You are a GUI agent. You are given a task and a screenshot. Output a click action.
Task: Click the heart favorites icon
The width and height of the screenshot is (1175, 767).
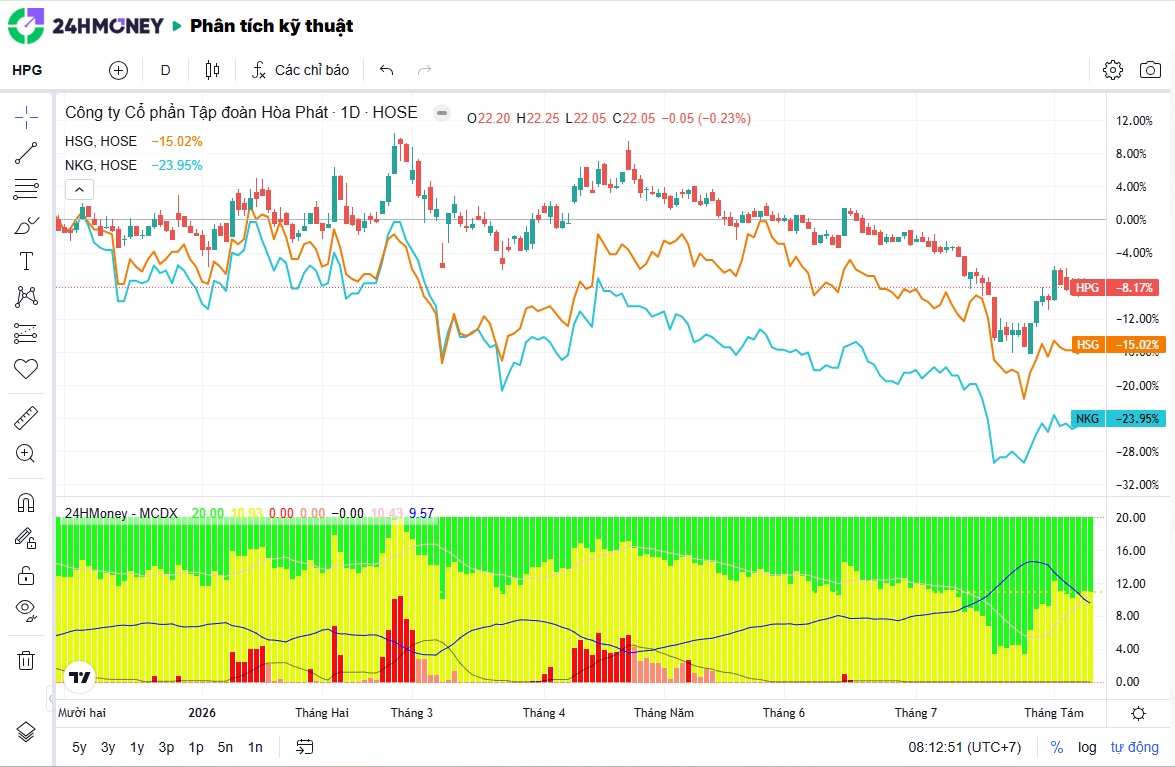tap(26, 369)
